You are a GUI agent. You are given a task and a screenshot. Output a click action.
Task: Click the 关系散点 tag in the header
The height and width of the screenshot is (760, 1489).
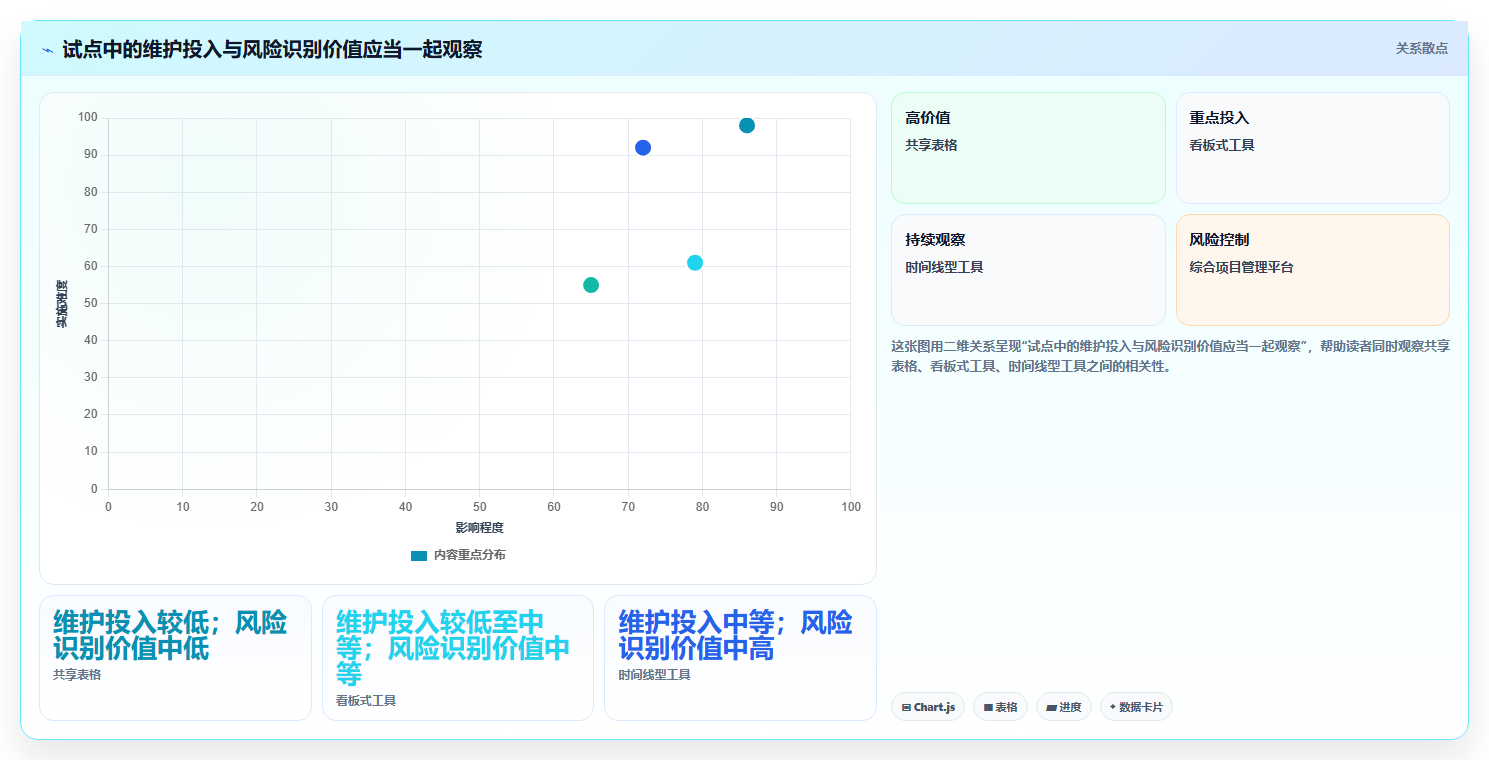point(1421,48)
